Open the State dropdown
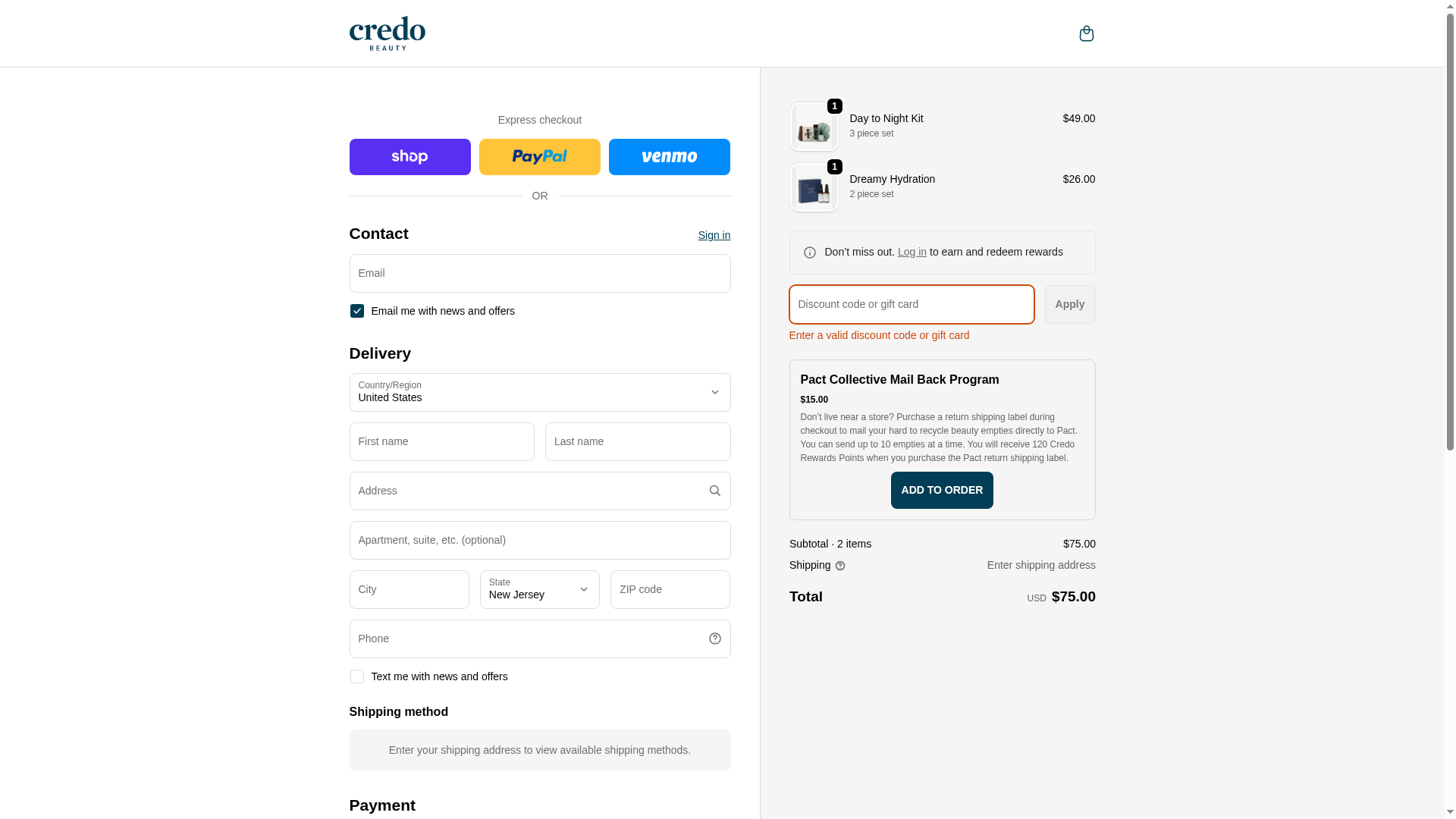The width and height of the screenshot is (1456, 819). coord(539,589)
